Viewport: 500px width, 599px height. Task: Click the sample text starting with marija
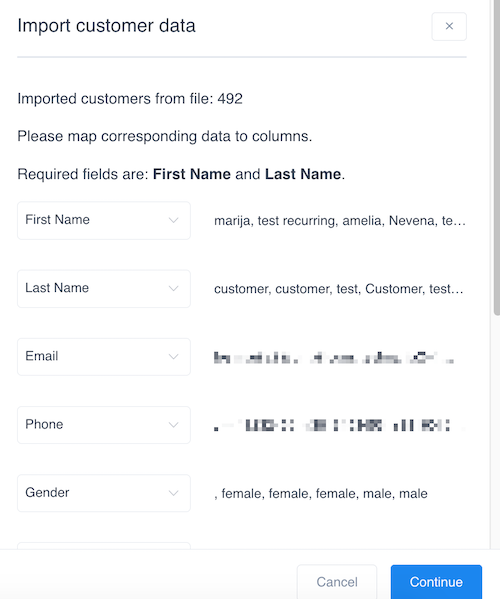coord(340,221)
